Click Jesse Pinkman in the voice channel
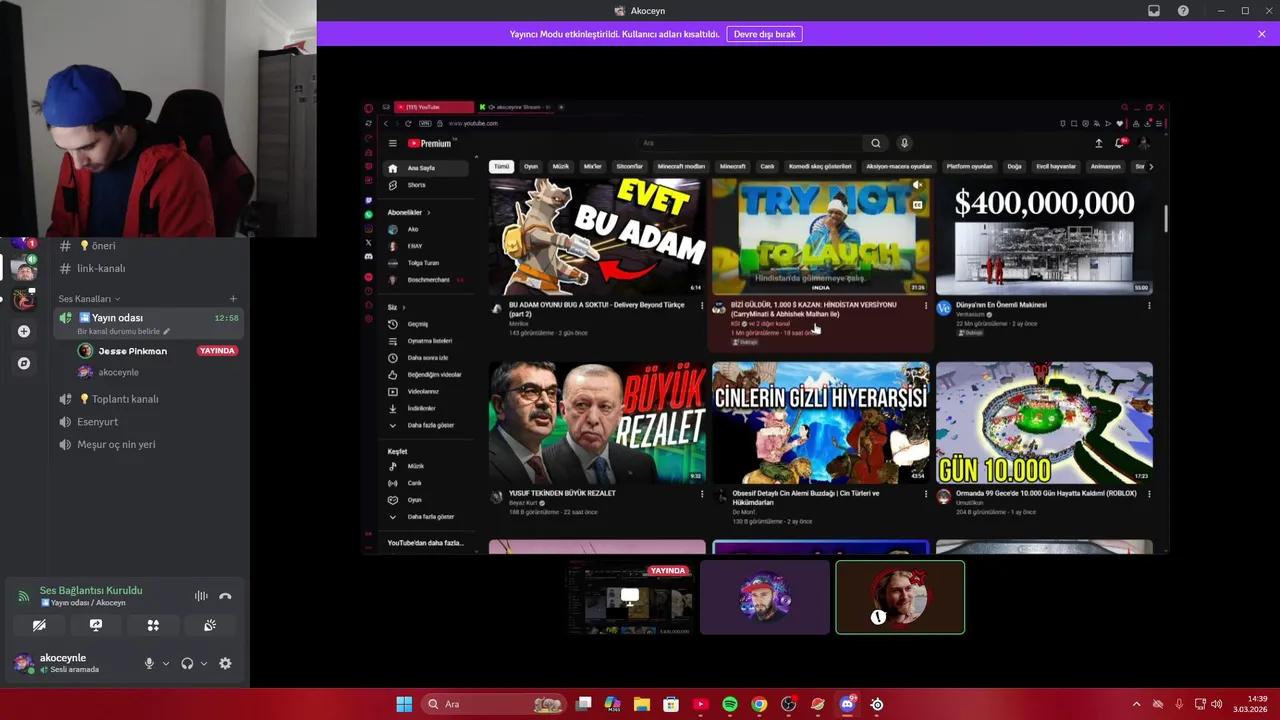Image resolution: width=1280 pixels, height=720 pixels. 132,351
